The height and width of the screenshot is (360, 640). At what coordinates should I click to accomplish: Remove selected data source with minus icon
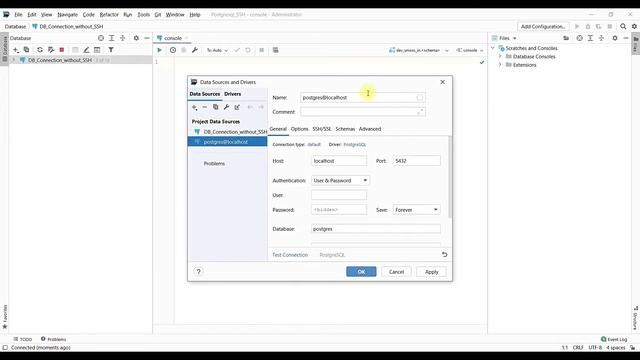(x=204, y=107)
